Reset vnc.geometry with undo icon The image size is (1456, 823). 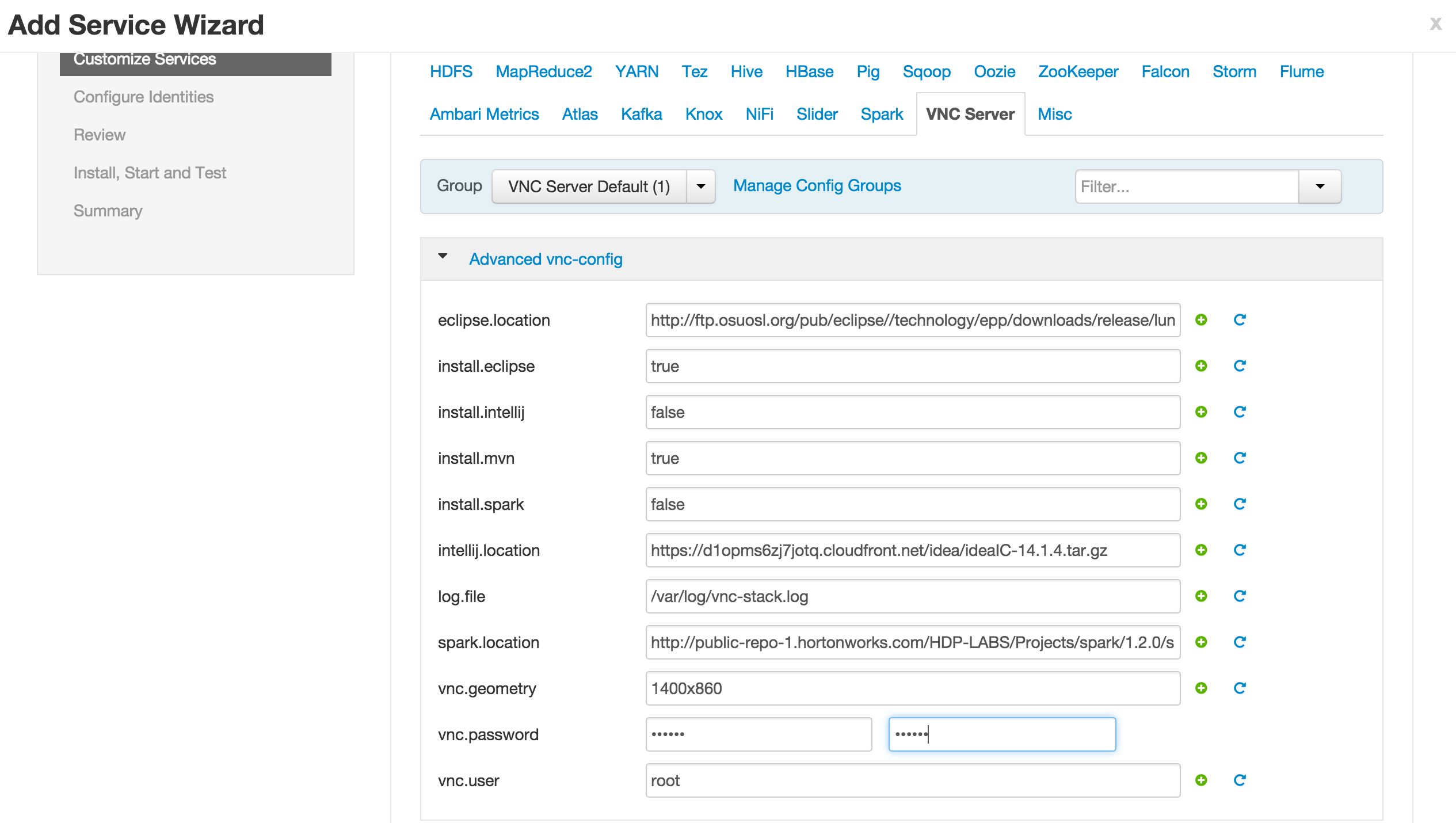[1240, 688]
